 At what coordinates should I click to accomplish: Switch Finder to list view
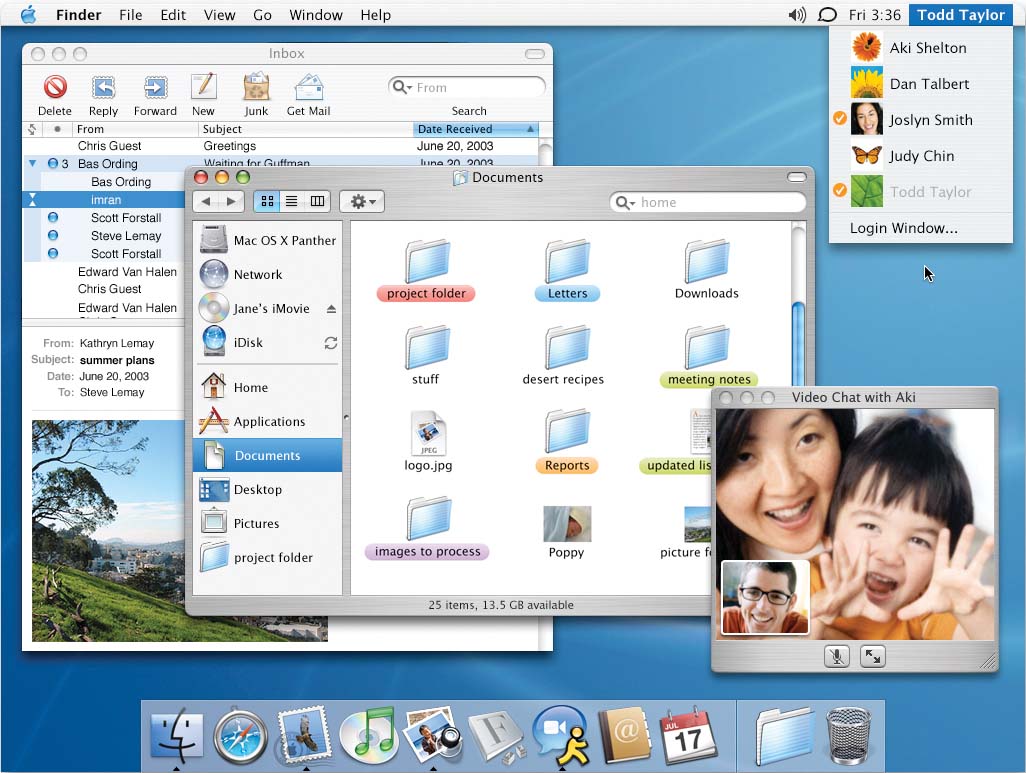291,202
